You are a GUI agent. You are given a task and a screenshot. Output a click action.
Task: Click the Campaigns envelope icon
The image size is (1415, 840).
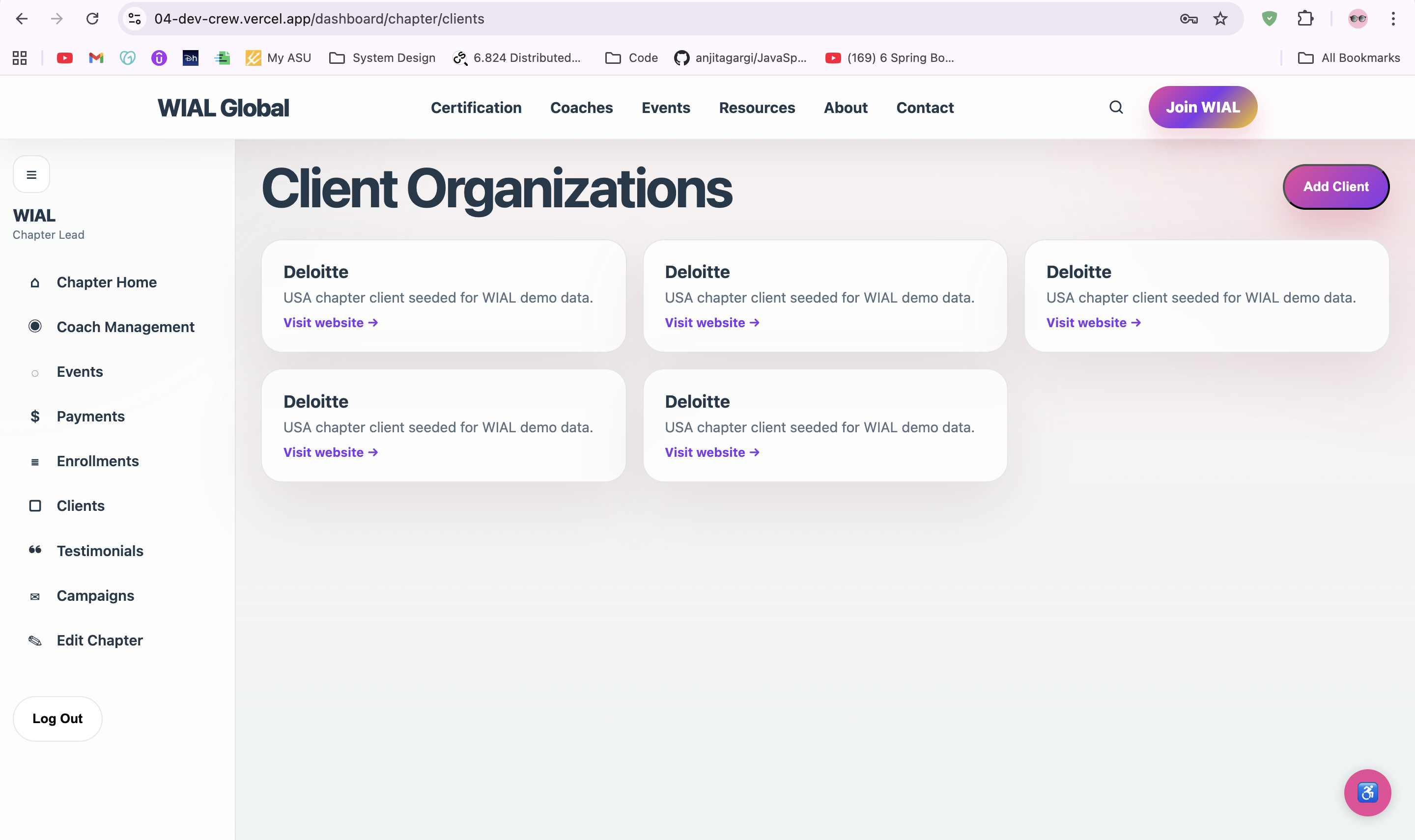tap(35, 596)
